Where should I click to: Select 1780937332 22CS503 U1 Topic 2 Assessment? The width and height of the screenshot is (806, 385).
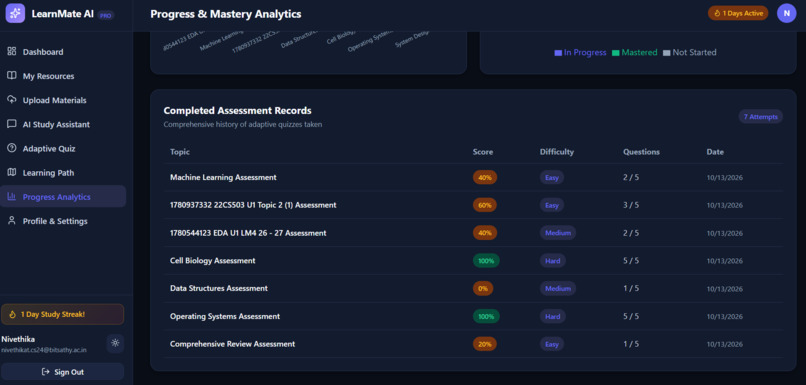click(x=253, y=205)
